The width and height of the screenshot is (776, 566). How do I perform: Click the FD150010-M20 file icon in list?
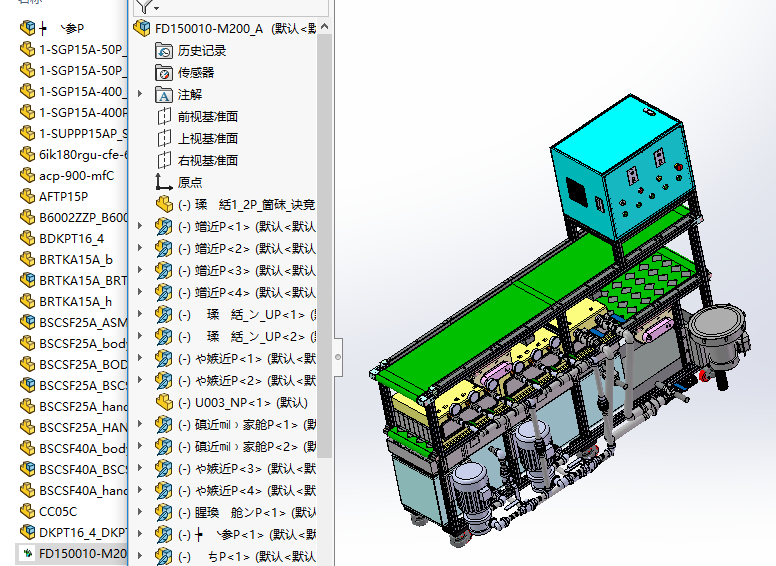28,553
